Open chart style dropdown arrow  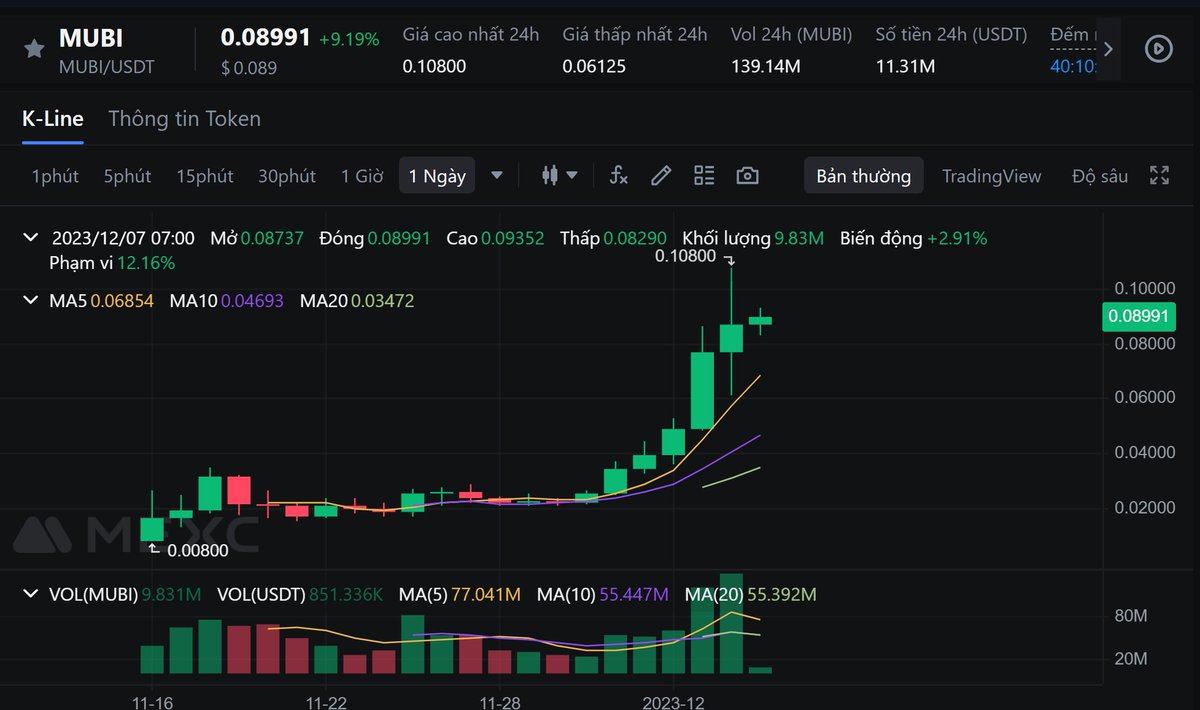(572, 175)
